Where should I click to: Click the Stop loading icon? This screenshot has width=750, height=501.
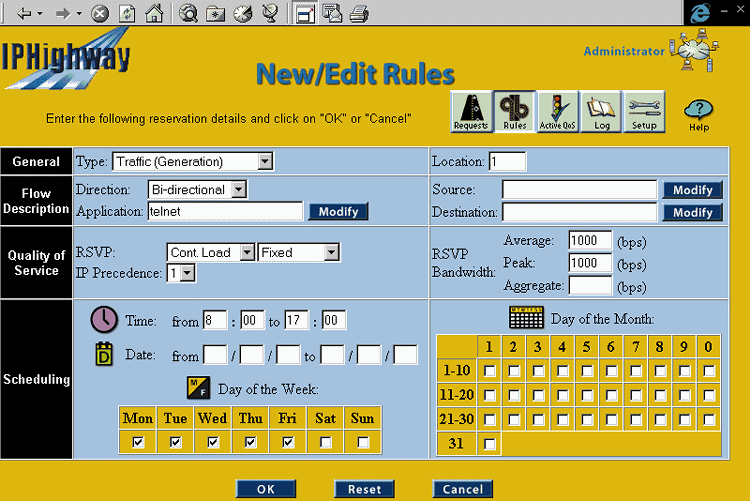99,13
